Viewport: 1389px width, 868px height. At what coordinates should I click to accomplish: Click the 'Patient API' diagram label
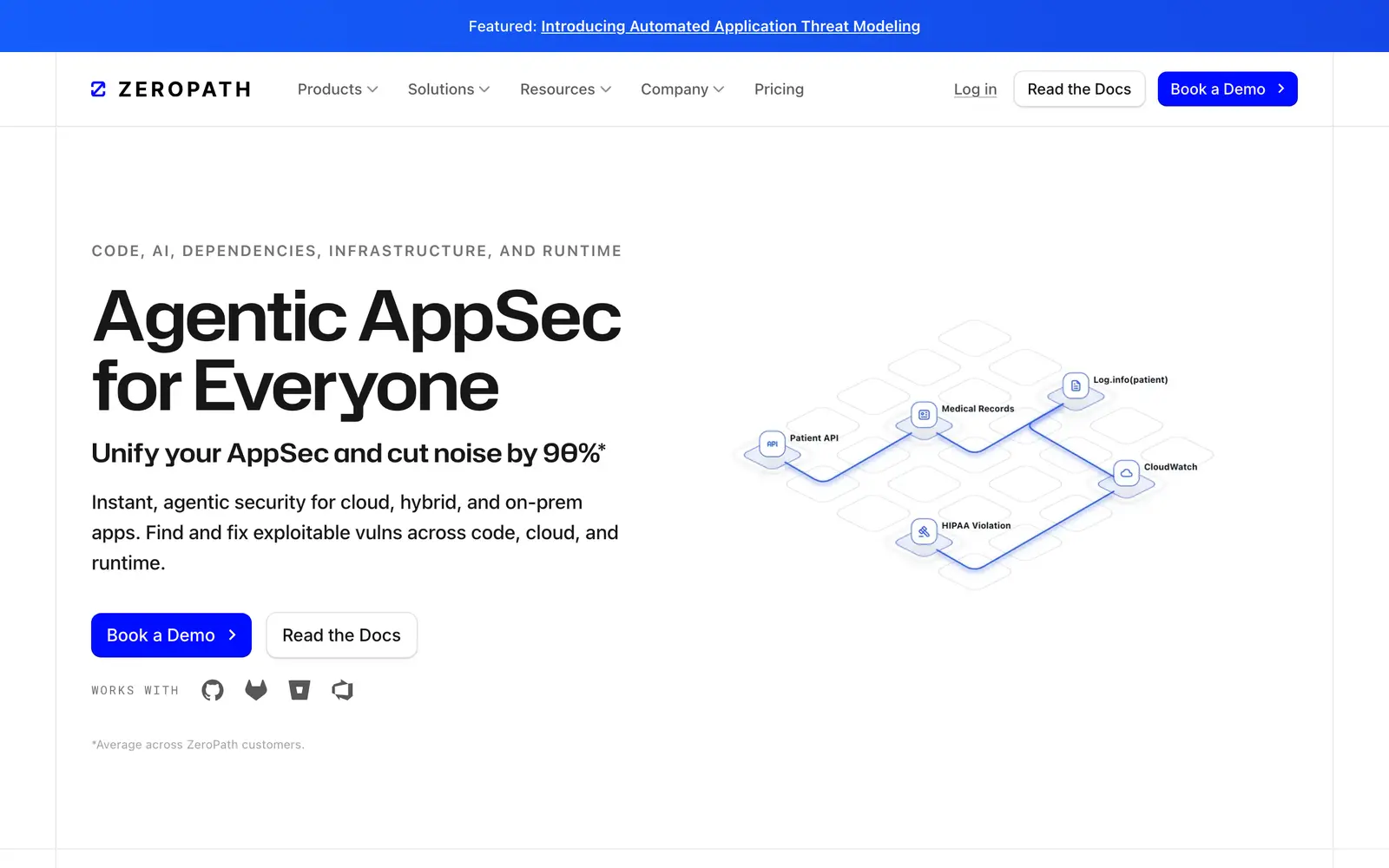(813, 438)
